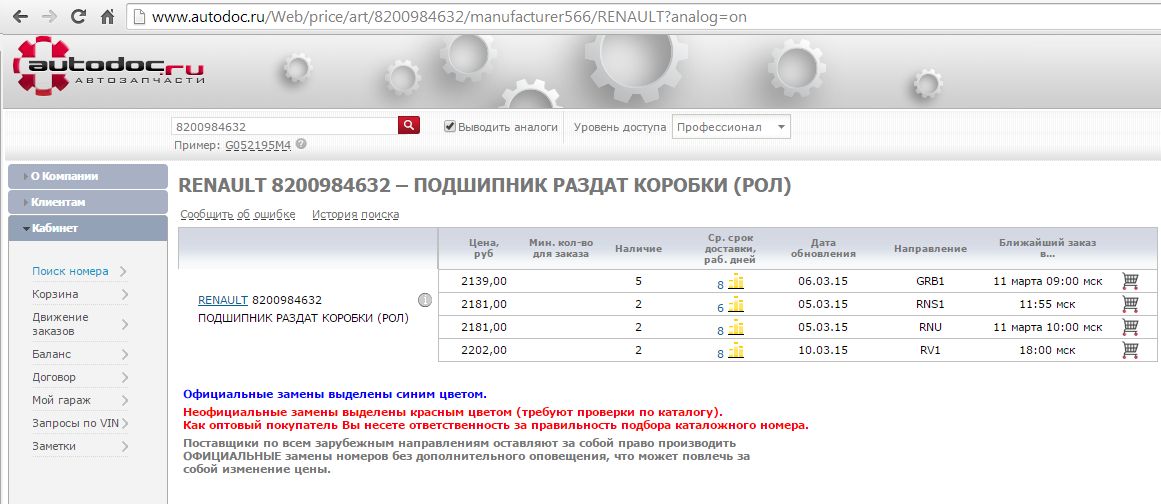The width and height of the screenshot is (1161, 504).
Task: Select price cell 2202,00
Action: [x=484, y=350]
